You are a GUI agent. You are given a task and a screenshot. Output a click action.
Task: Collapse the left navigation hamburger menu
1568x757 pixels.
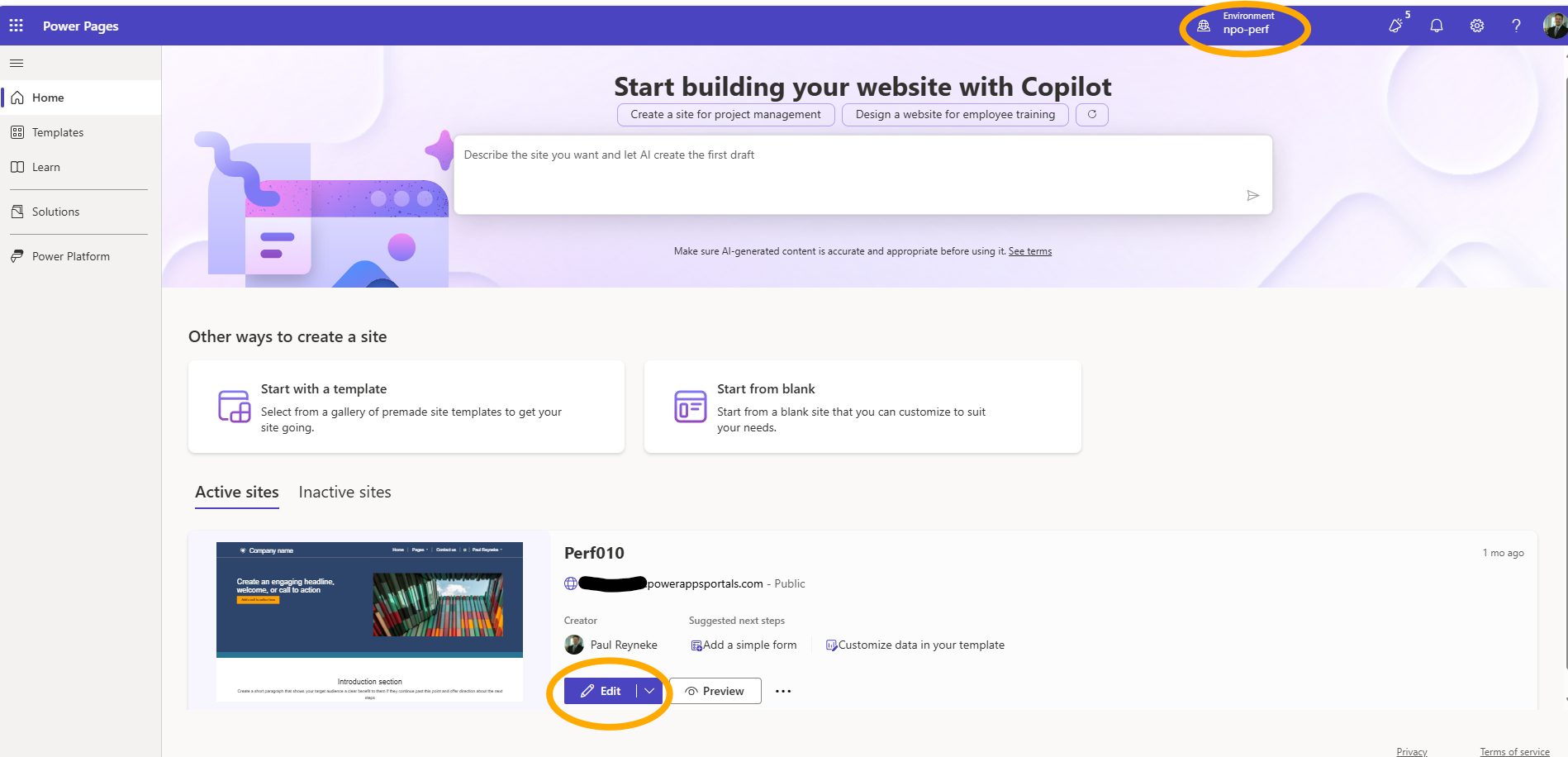pyautogui.click(x=17, y=63)
